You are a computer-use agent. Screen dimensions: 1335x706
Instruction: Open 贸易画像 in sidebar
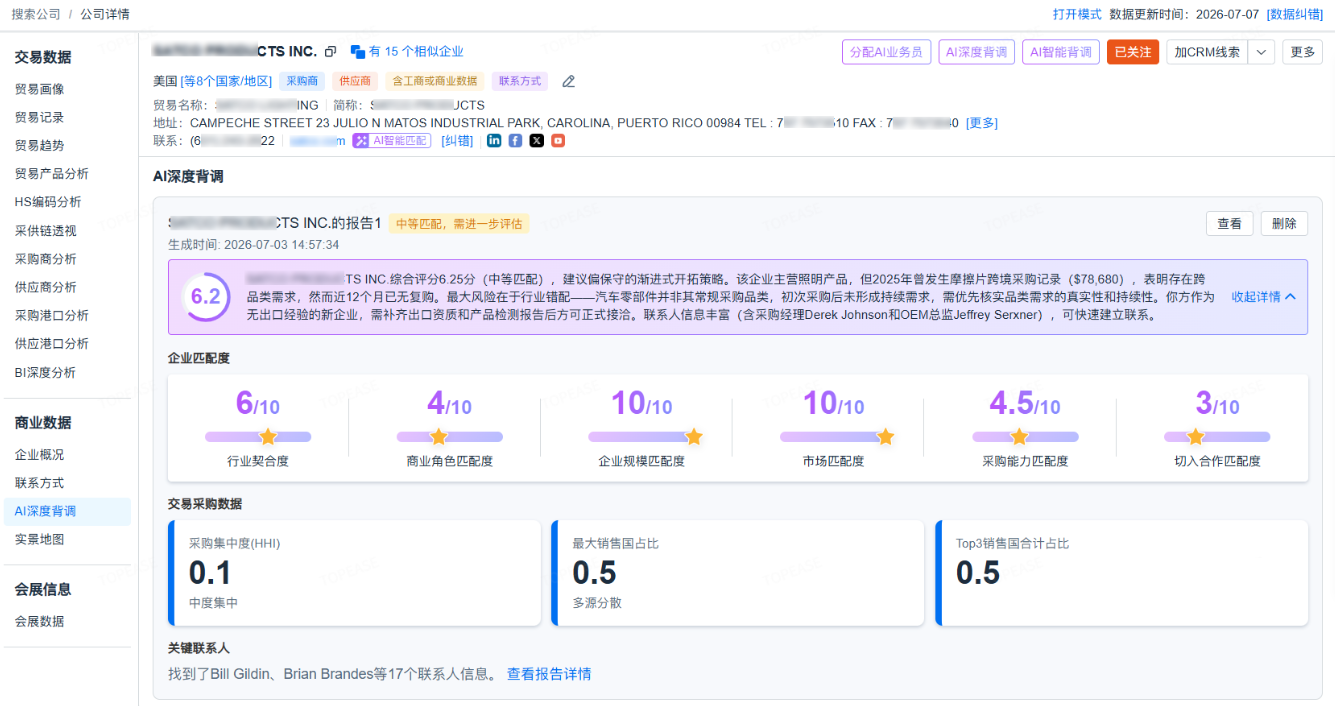tap(39, 89)
